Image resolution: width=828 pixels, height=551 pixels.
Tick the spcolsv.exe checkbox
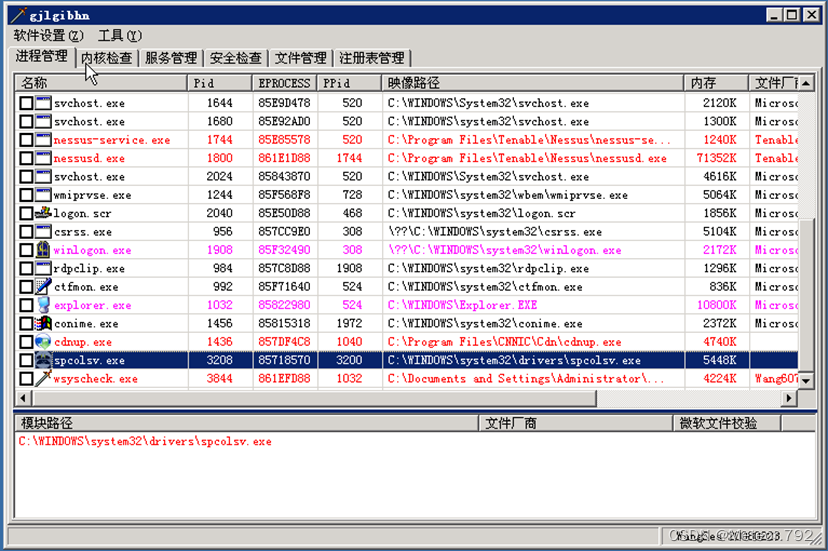[26, 360]
